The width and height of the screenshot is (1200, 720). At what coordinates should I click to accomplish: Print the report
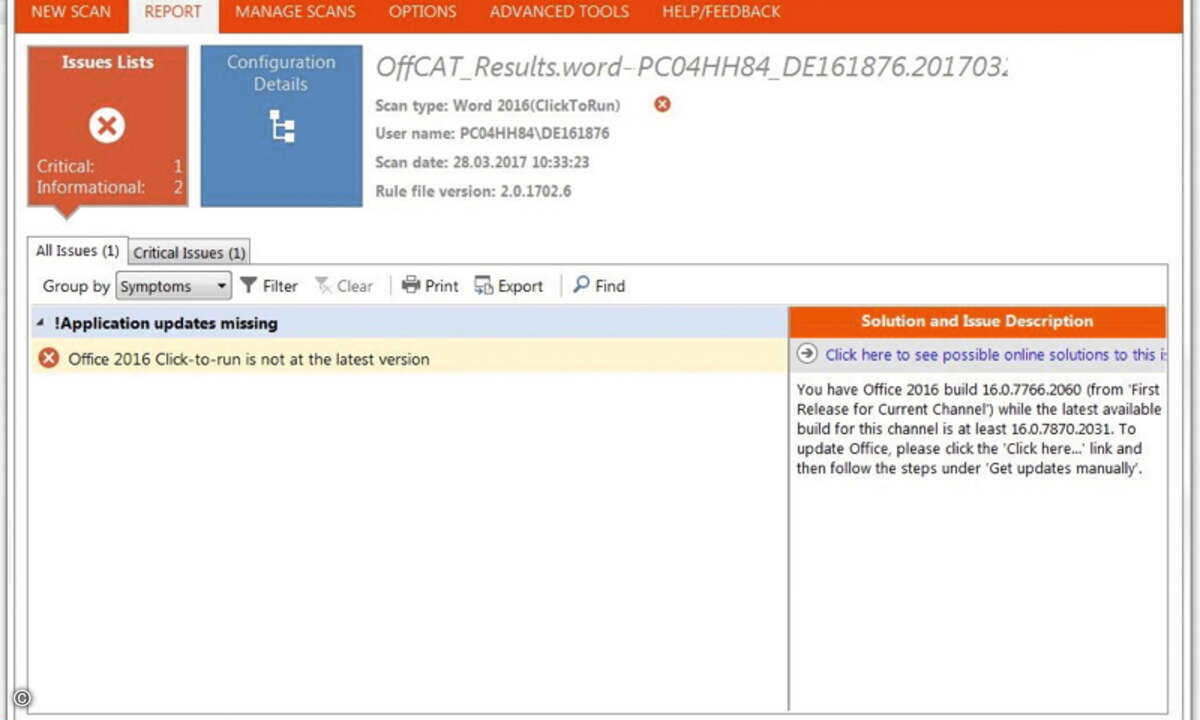pos(430,286)
